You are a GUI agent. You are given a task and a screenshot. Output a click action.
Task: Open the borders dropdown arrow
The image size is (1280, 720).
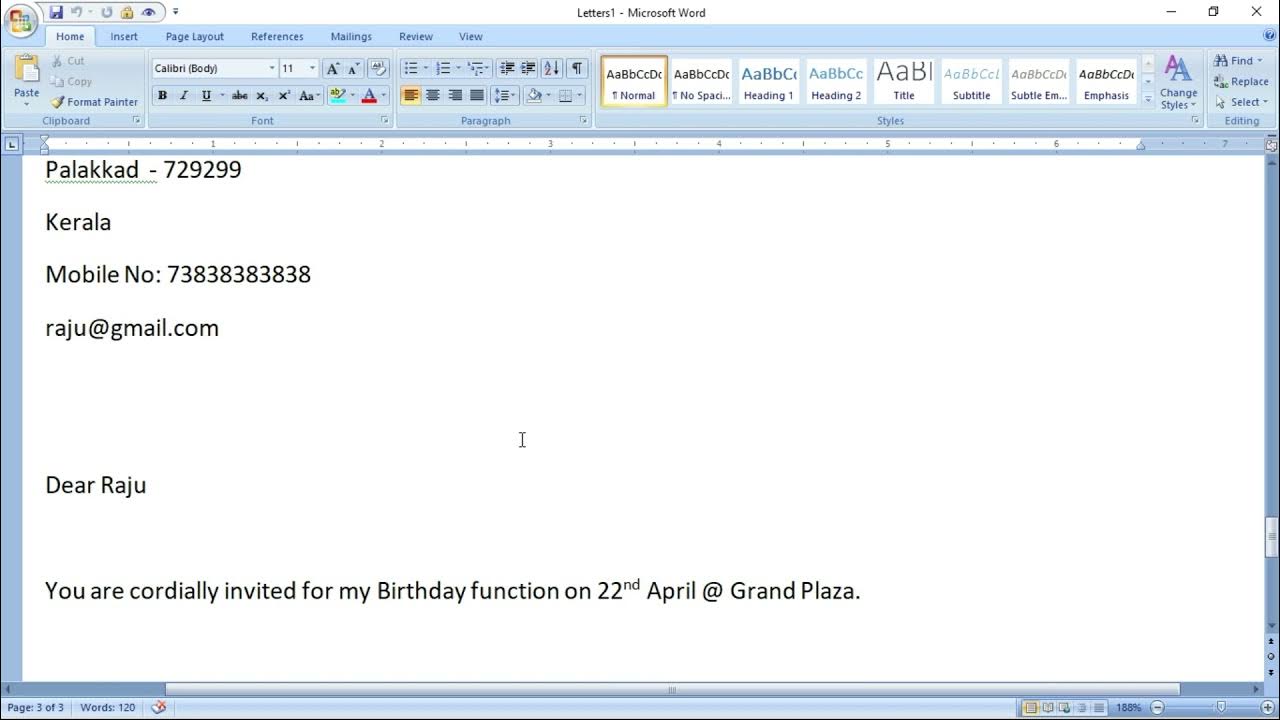580,96
